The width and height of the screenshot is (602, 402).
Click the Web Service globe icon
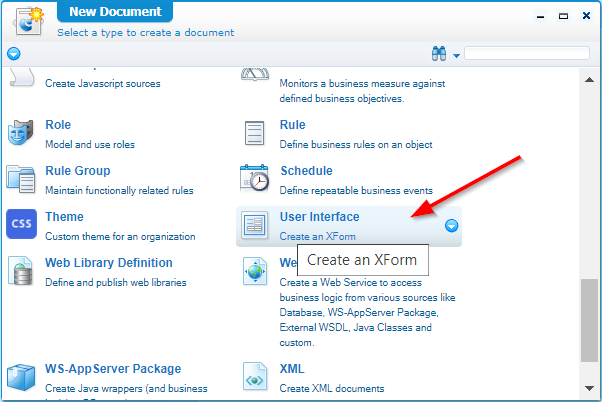pos(256,271)
